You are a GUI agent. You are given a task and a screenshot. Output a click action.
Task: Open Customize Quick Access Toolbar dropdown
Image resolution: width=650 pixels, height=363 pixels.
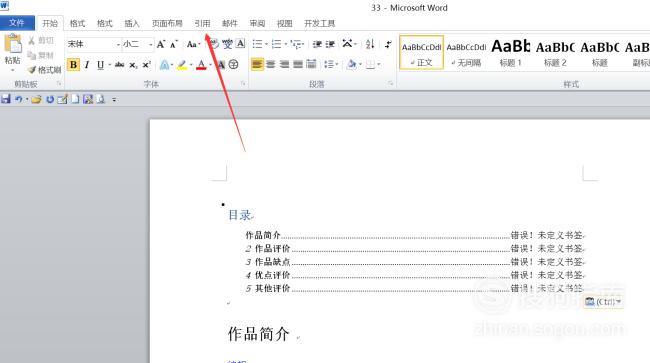pos(114,99)
